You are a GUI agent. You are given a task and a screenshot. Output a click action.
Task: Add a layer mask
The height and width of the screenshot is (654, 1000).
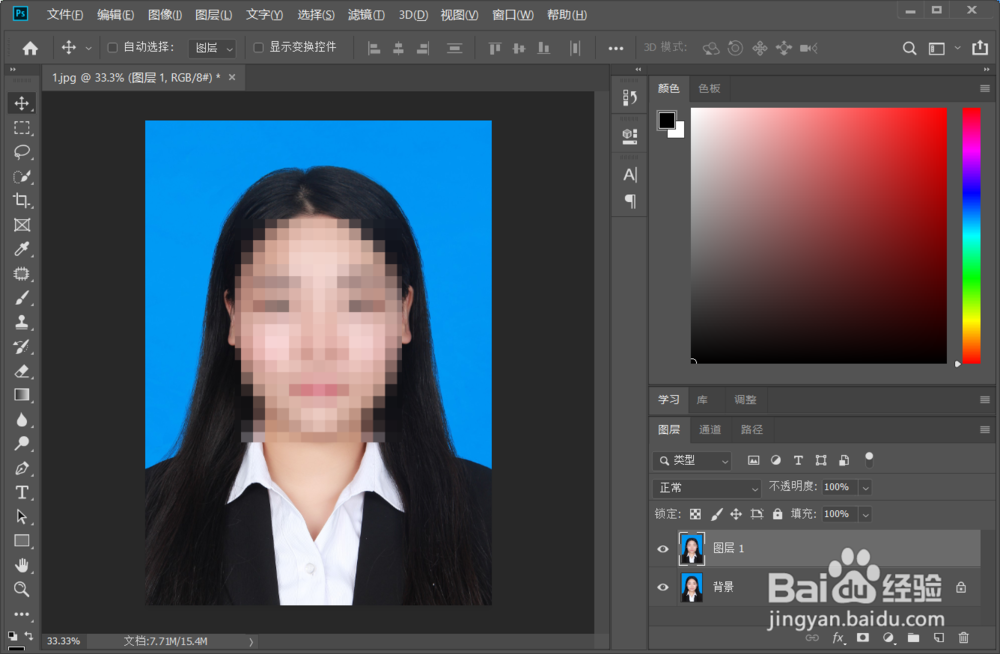863,637
